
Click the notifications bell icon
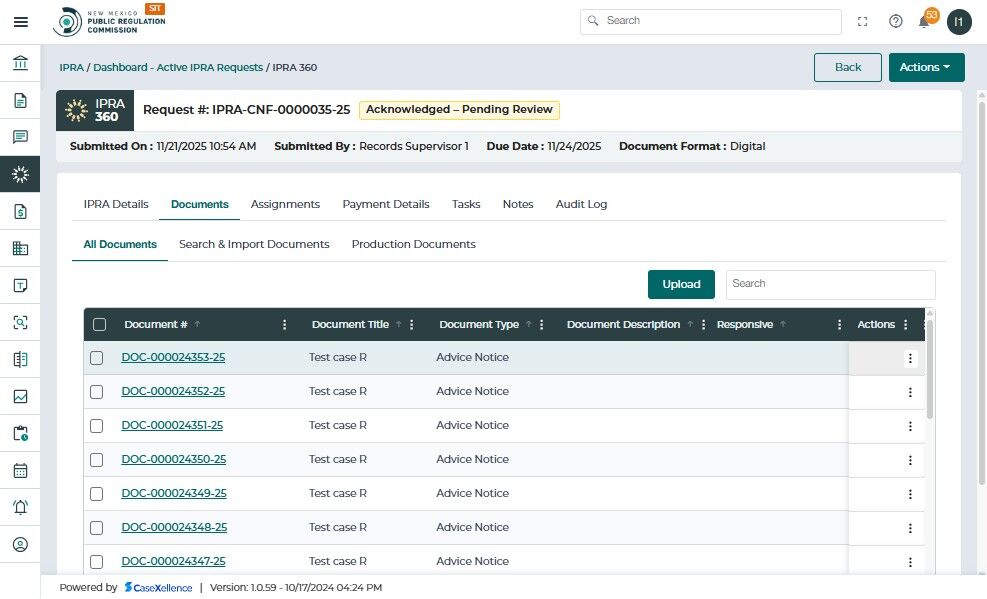click(x=924, y=21)
